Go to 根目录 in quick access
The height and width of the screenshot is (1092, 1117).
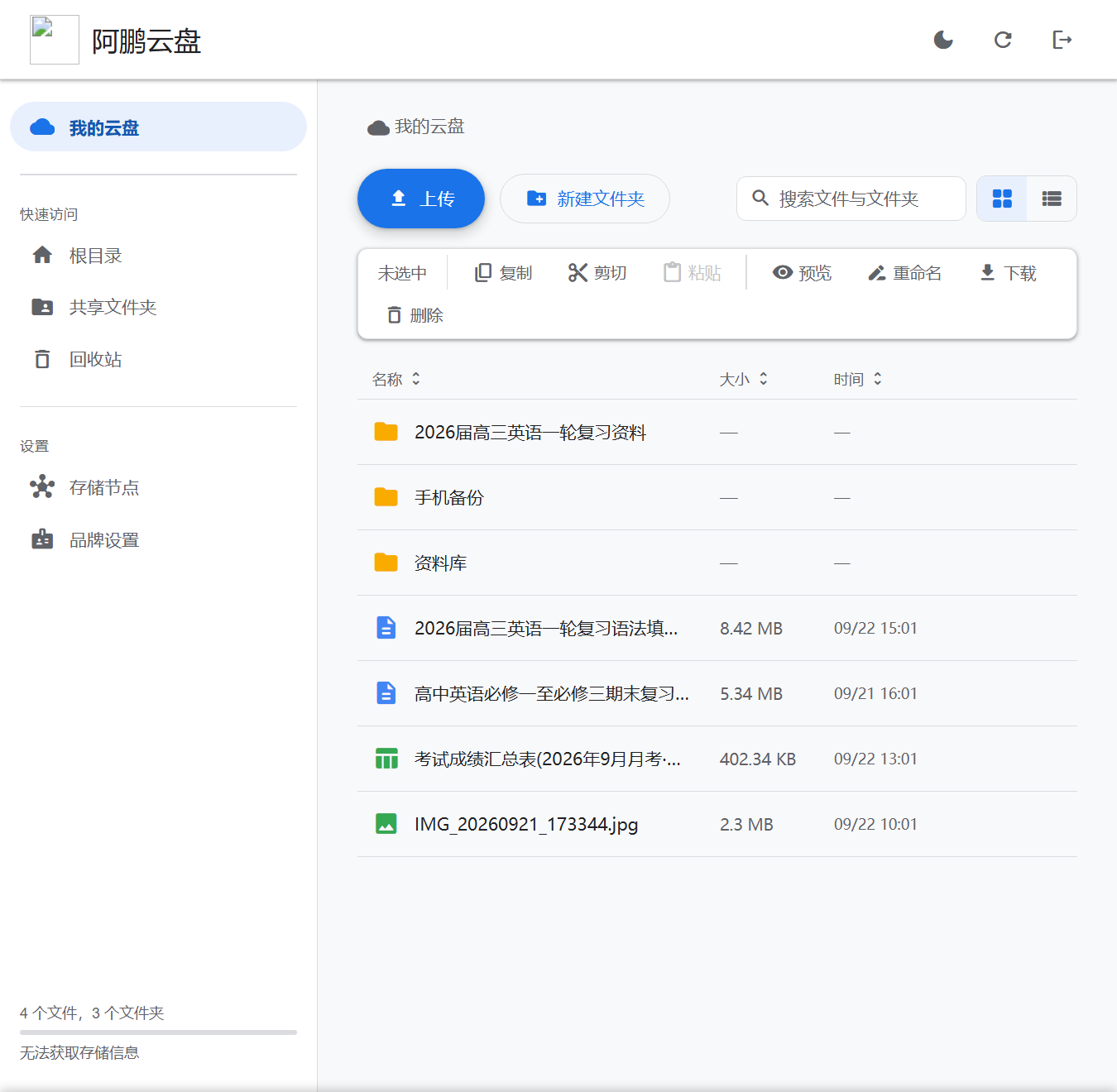tap(158, 256)
